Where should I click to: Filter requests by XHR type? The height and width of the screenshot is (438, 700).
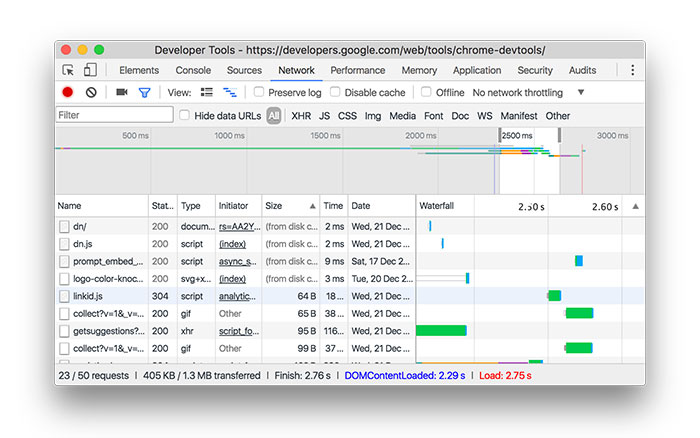pyautogui.click(x=301, y=115)
